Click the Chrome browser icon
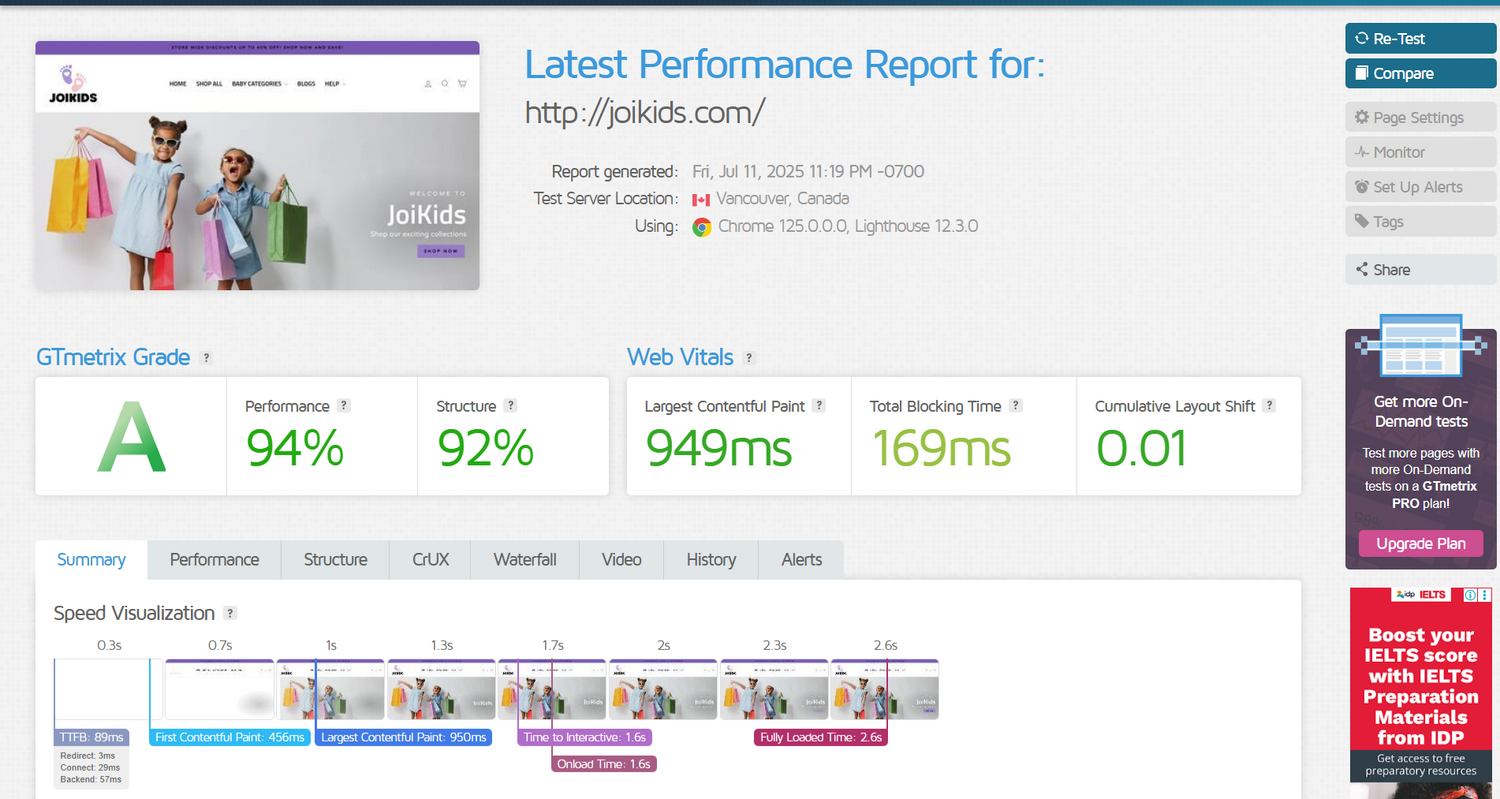This screenshot has height=799, width=1500. [702, 227]
